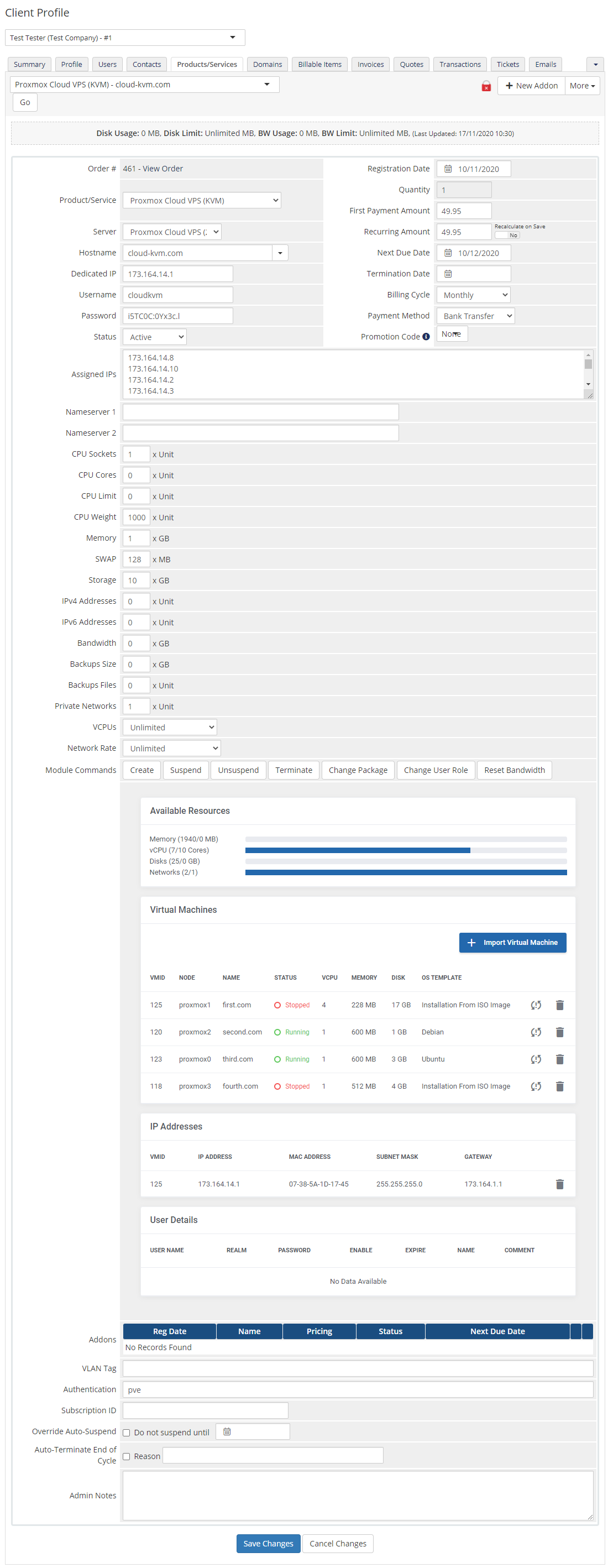Image resolution: width=608 pixels, height=1568 pixels.
Task: Open the Hostname dropdown arrow
Action: point(280,253)
